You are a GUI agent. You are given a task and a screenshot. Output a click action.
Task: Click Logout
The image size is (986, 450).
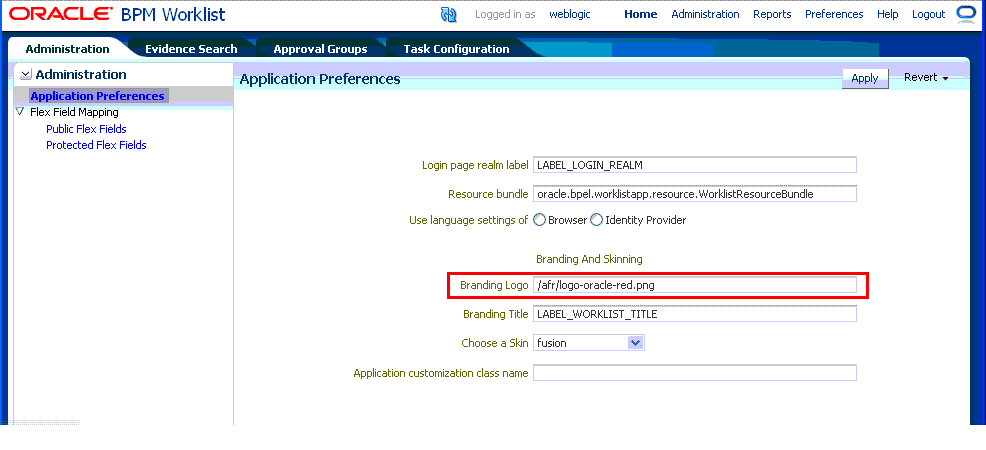pyautogui.click(x=928, y=14)
